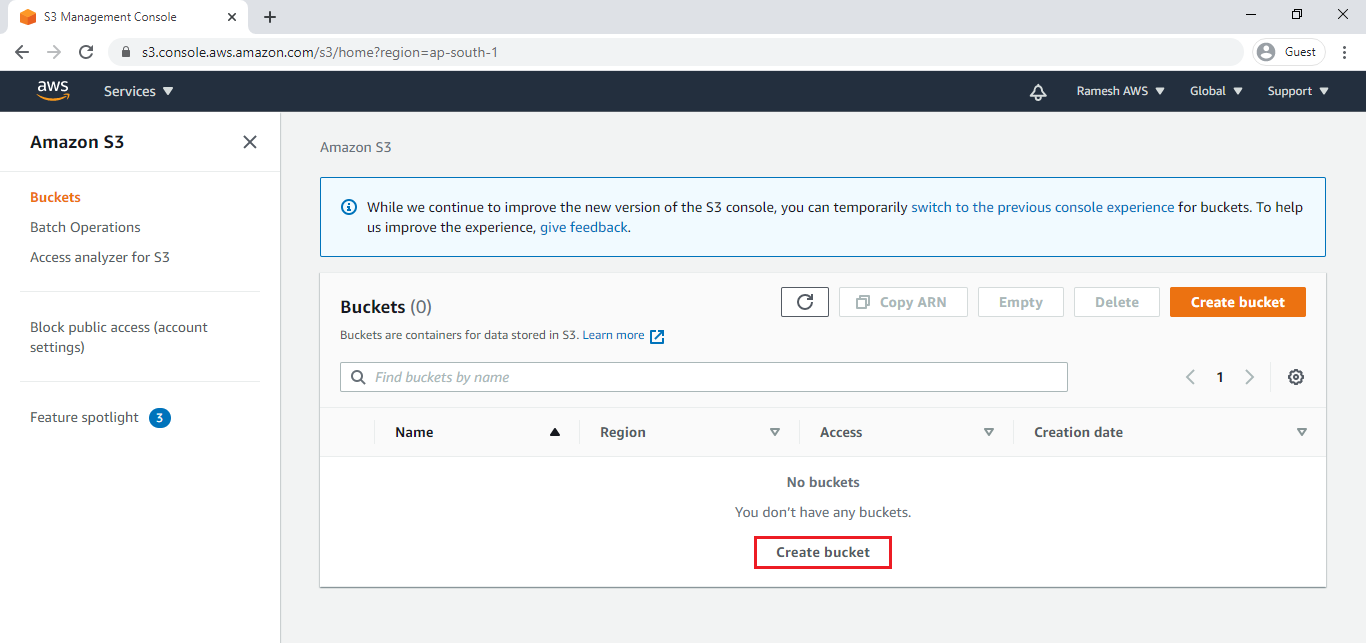Sort by Access column arrow

coord(989,432)
